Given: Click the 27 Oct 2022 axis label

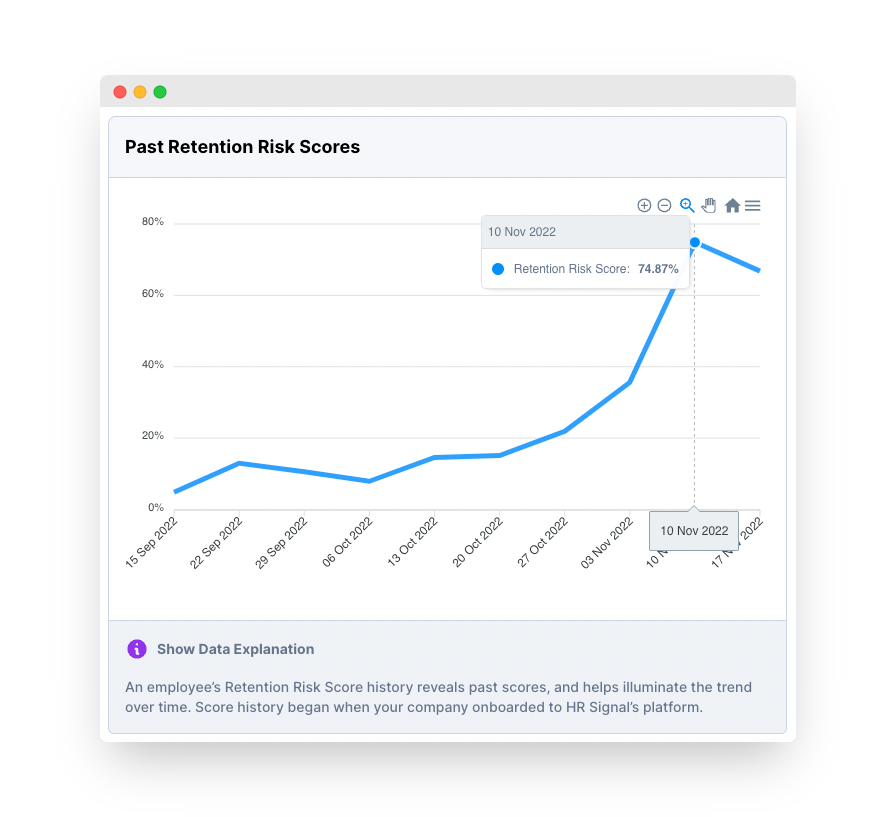Looking at the screenshot, I should [542, 542].
